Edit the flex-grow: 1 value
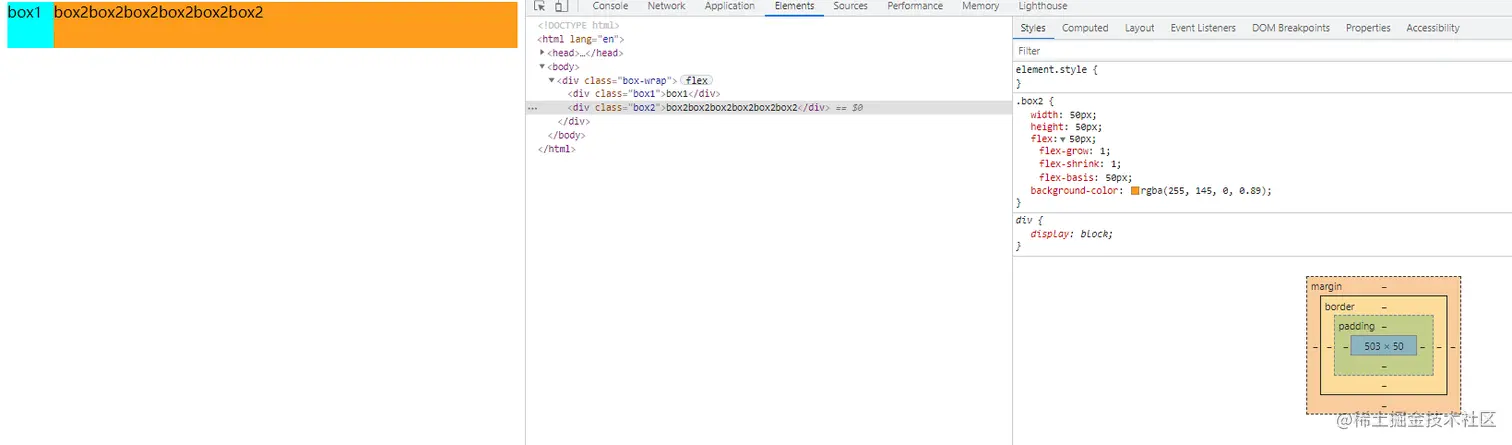This screenshot has height=445, width=1512. click(1105, 152)
